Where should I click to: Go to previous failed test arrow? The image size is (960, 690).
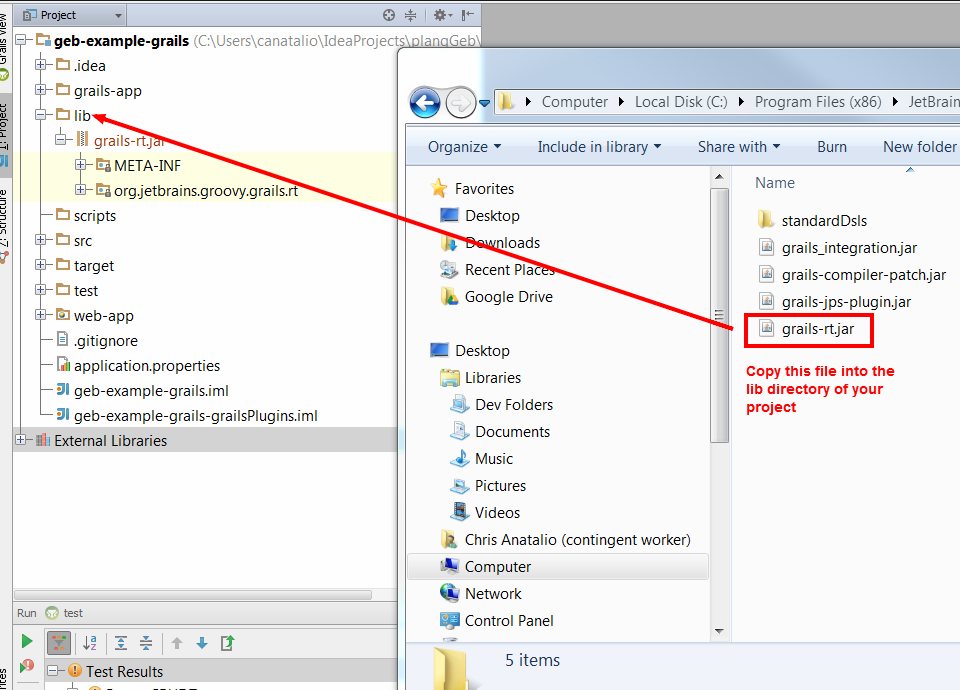[177, 643]
